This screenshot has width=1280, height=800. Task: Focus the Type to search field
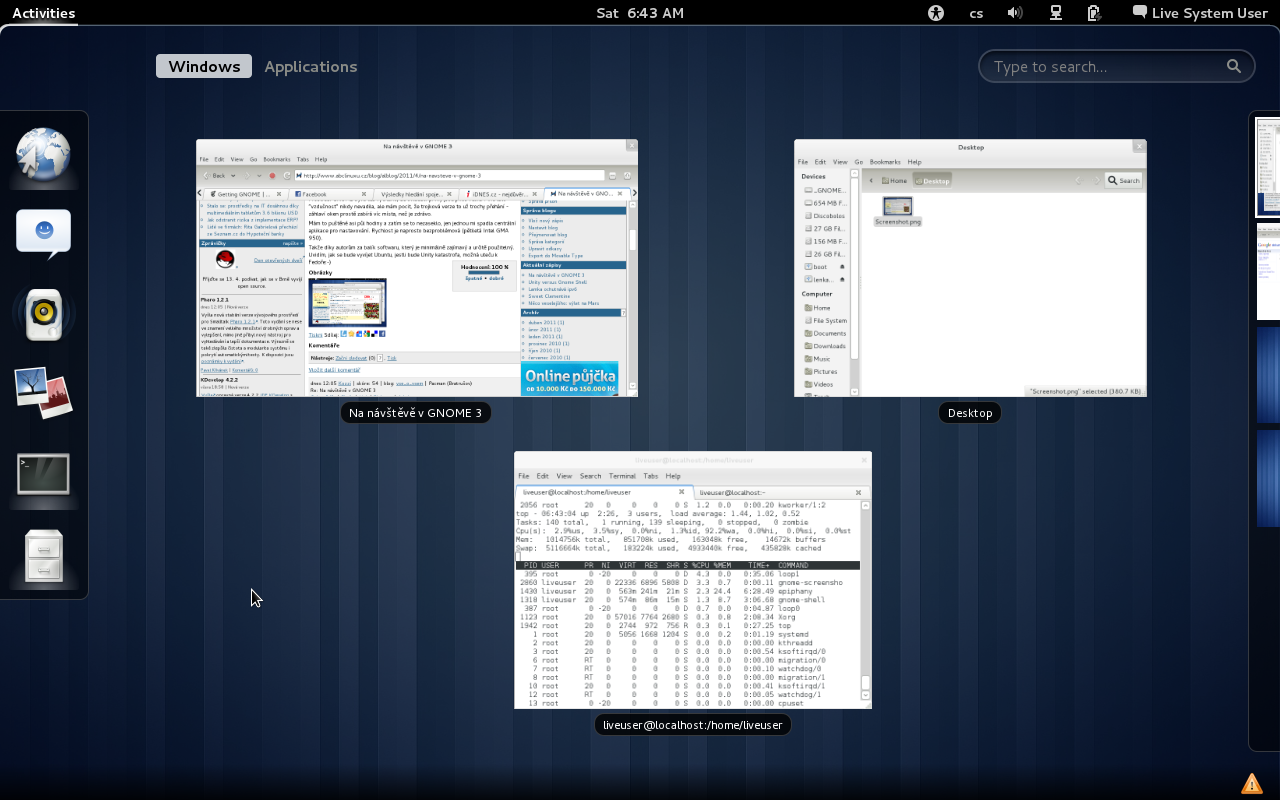pos(1116,66)
